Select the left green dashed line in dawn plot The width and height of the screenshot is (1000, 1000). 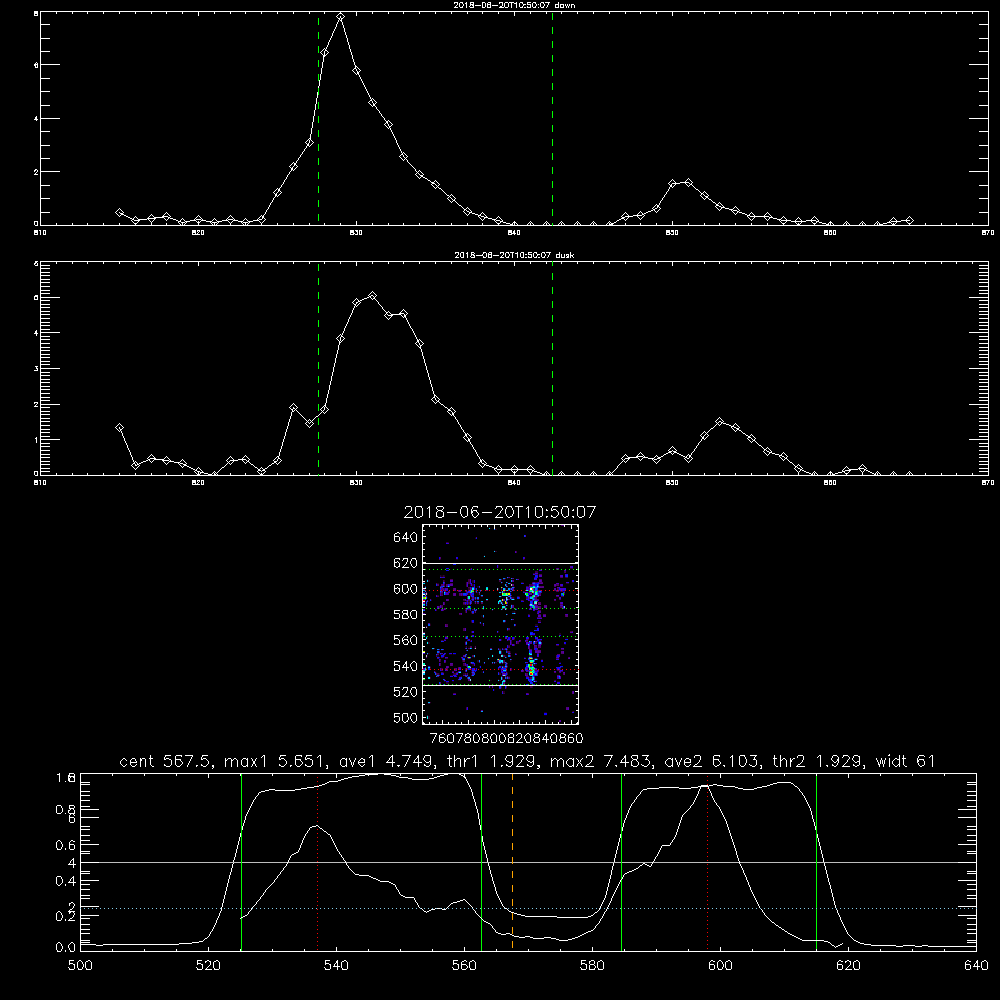[318, 118]
